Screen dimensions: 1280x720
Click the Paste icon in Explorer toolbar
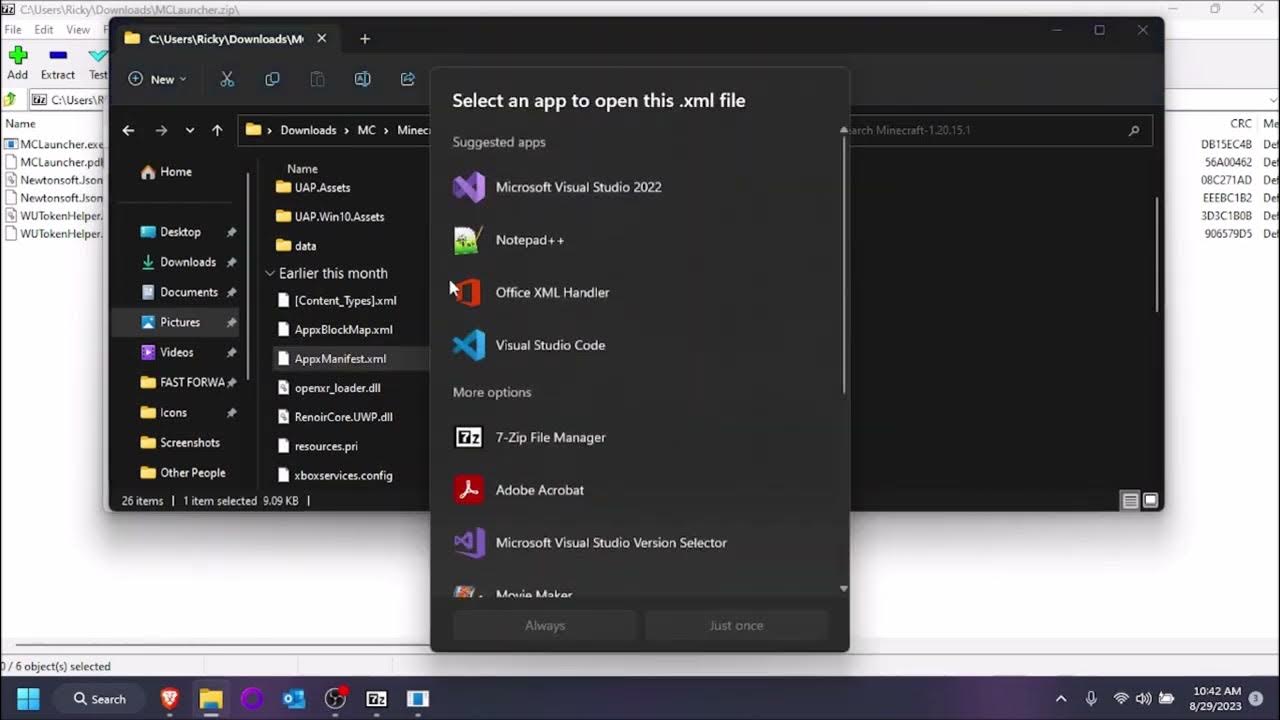click(317, 79)
